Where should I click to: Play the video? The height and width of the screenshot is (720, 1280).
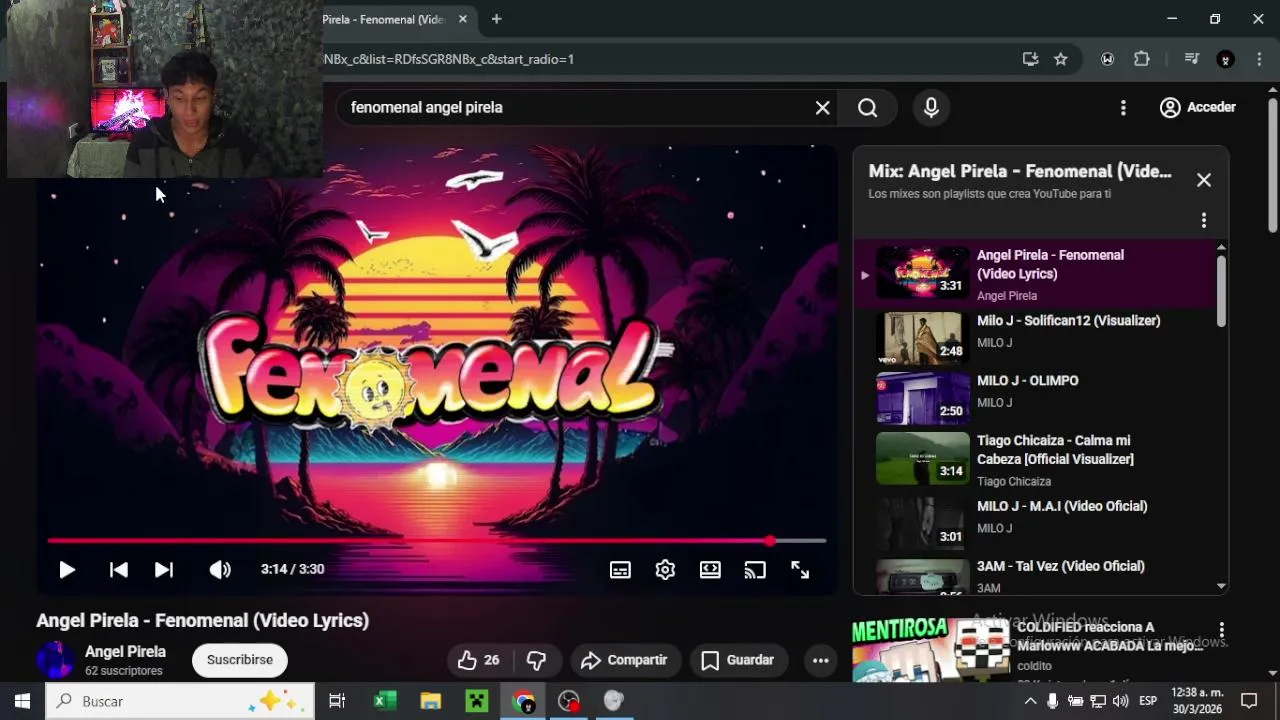click(67, 570)
